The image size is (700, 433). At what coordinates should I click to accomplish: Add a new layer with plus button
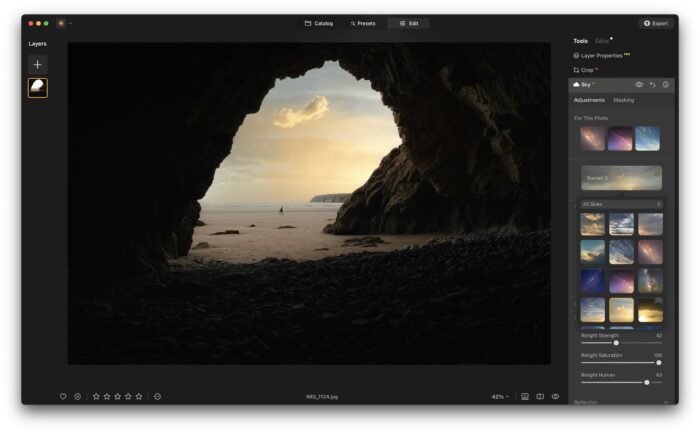click(x=38, y=65)
